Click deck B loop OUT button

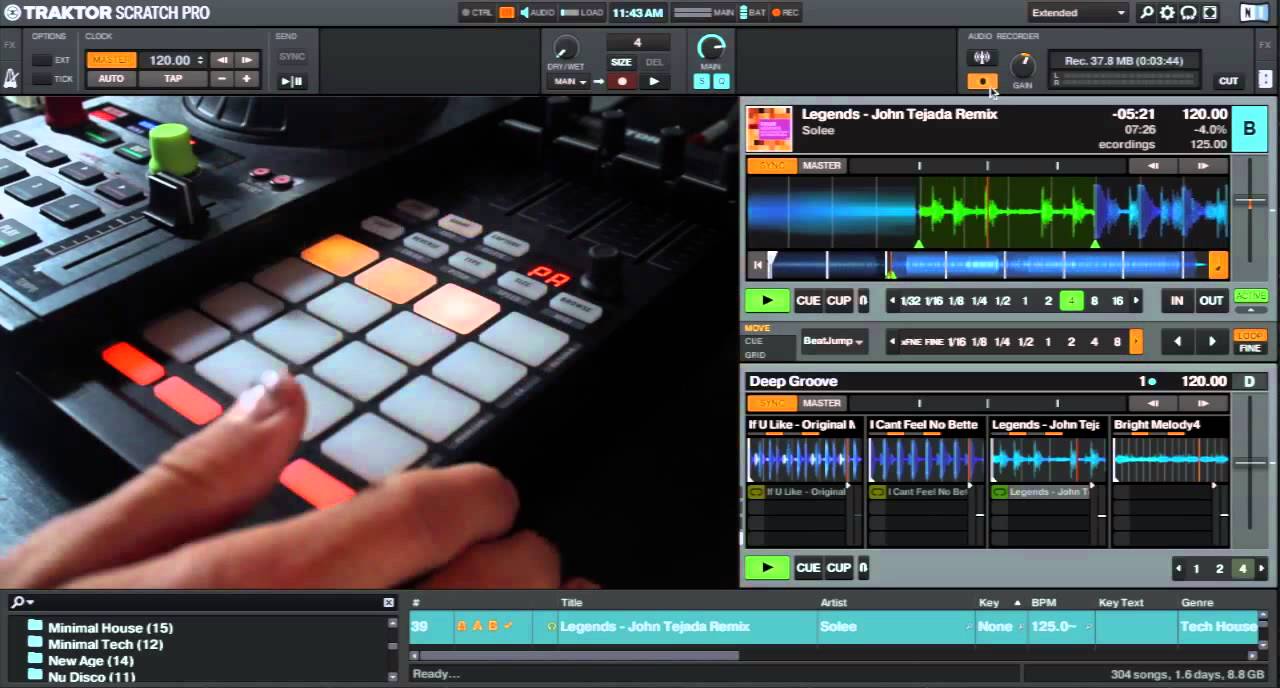point(1211,300)
